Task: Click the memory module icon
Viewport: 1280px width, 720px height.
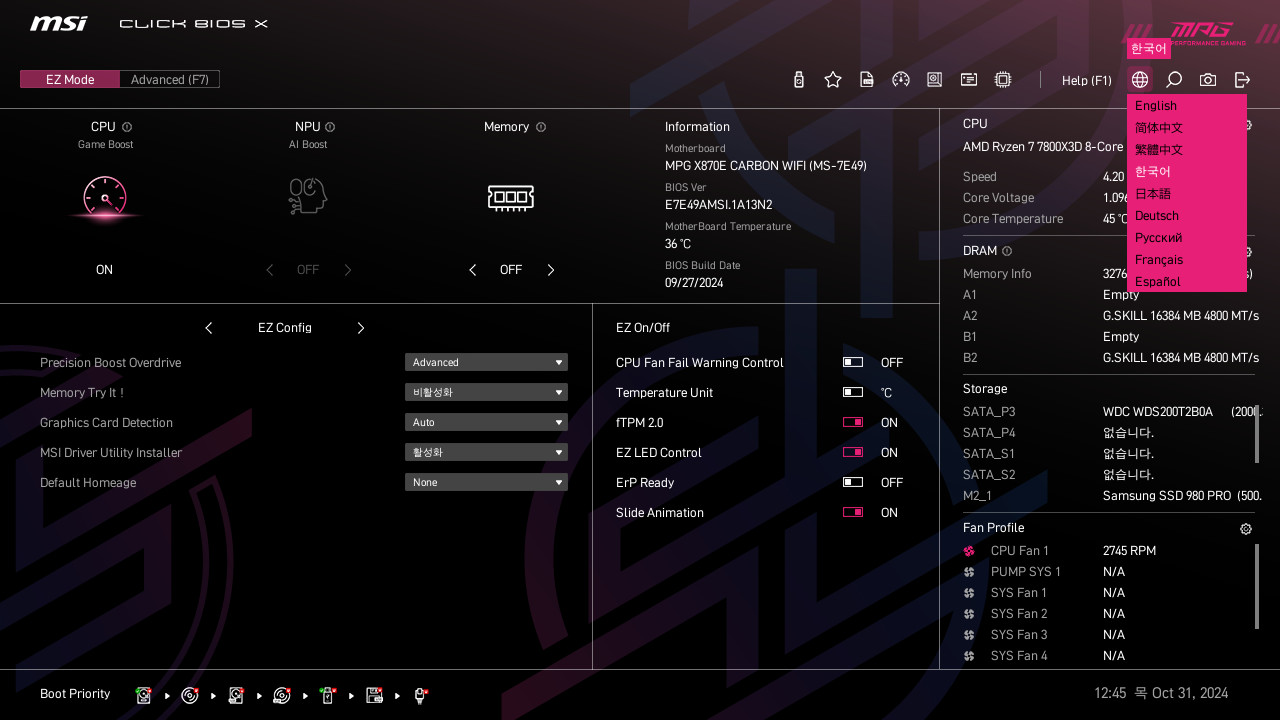Action: pos(511,197)
